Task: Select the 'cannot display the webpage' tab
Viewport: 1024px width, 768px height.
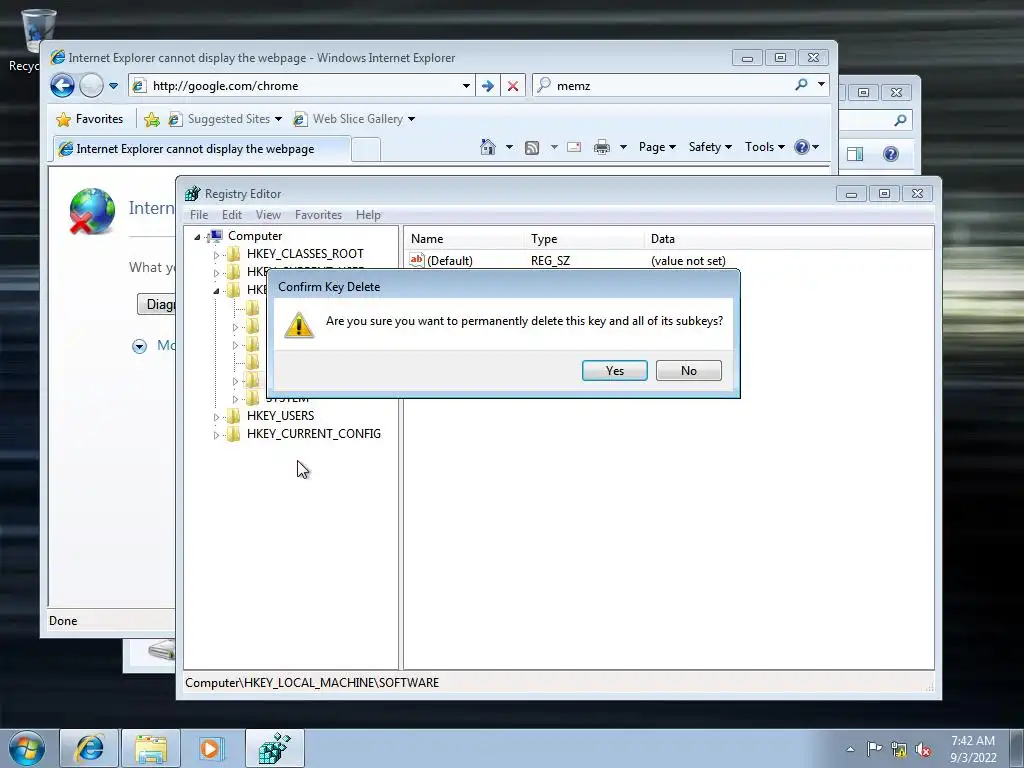Action: (x=201, y=149)
